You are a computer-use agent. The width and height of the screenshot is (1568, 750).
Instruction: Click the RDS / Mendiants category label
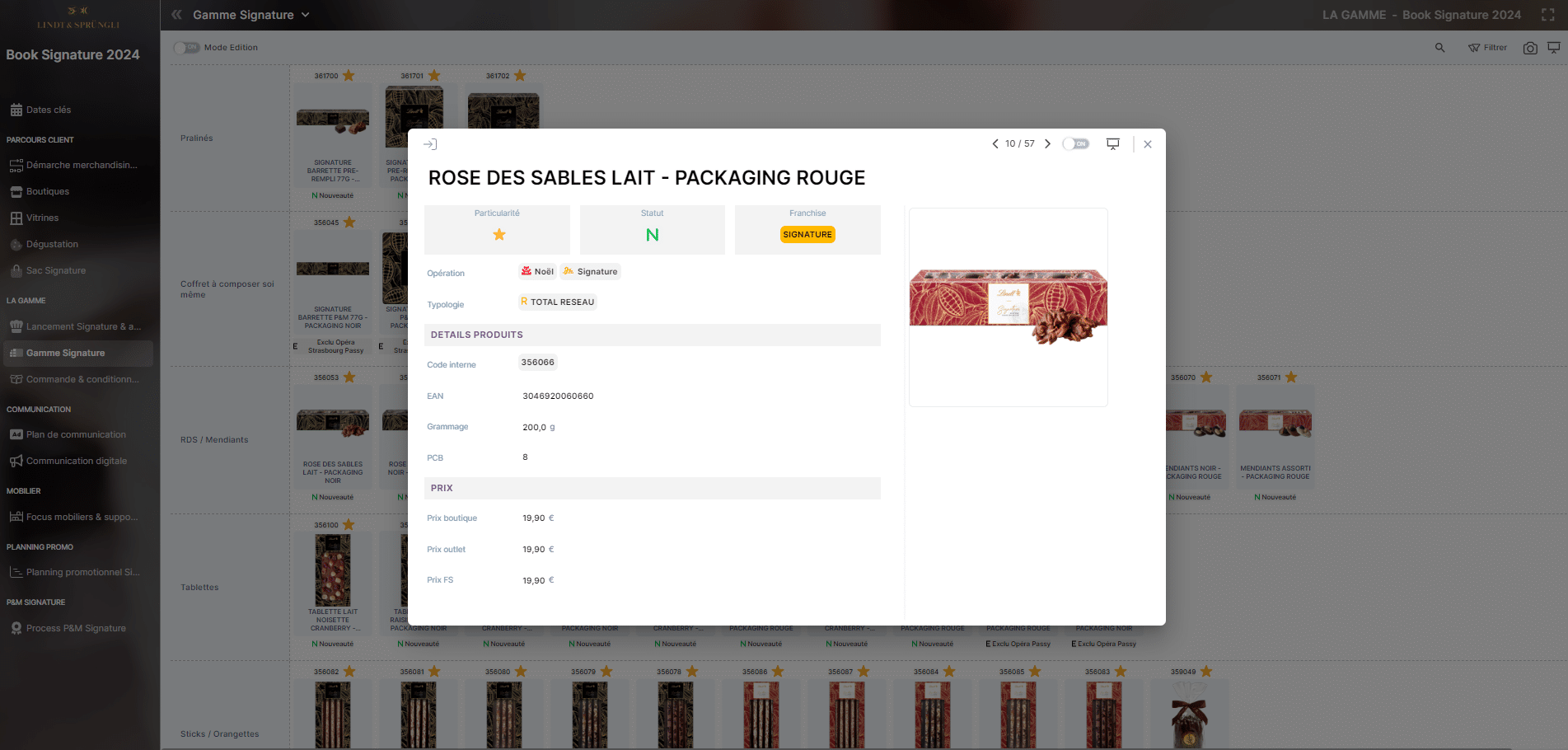(x=214, y=440)
